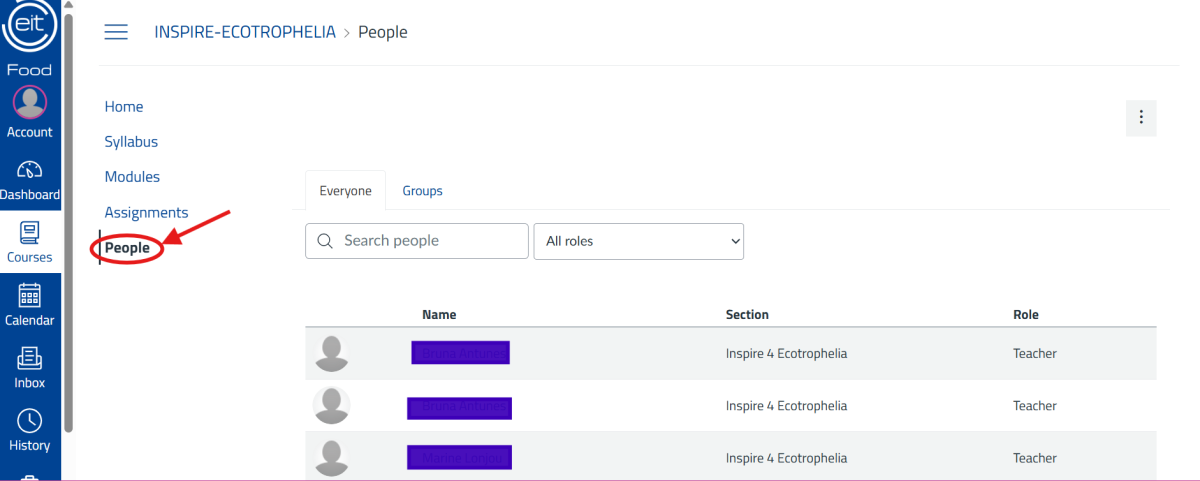Viewport: 1200px width, 481px height.
Task: Open Assignments in course menu
Action: click(146, 212)
